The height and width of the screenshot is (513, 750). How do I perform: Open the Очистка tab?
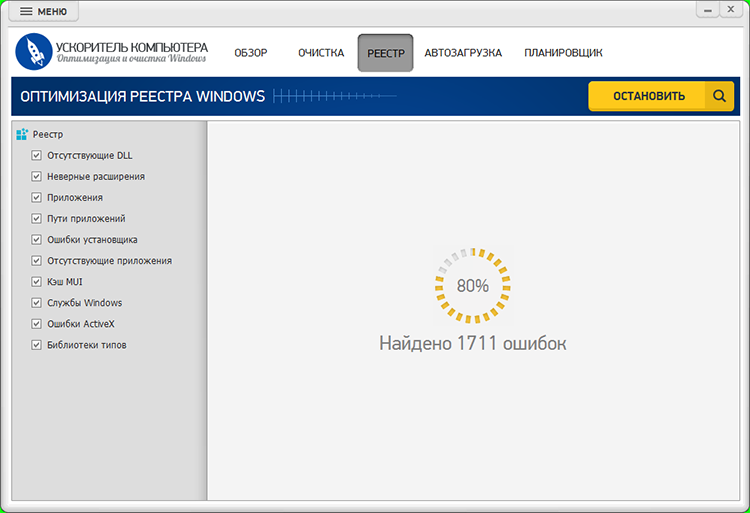(321, 53)
